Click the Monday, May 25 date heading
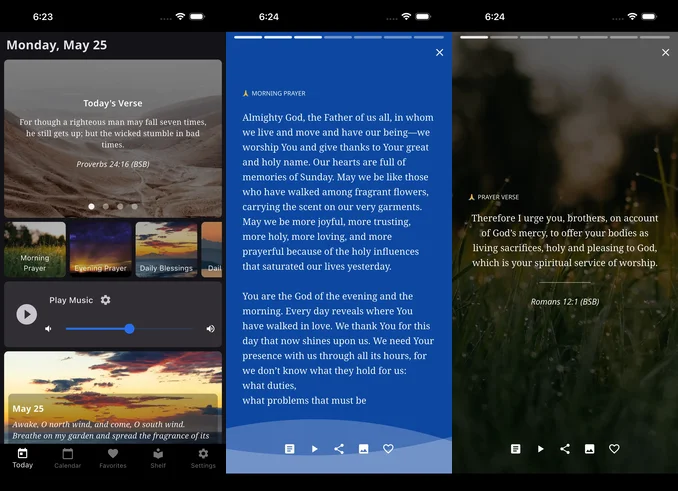 tap(57, 45)
